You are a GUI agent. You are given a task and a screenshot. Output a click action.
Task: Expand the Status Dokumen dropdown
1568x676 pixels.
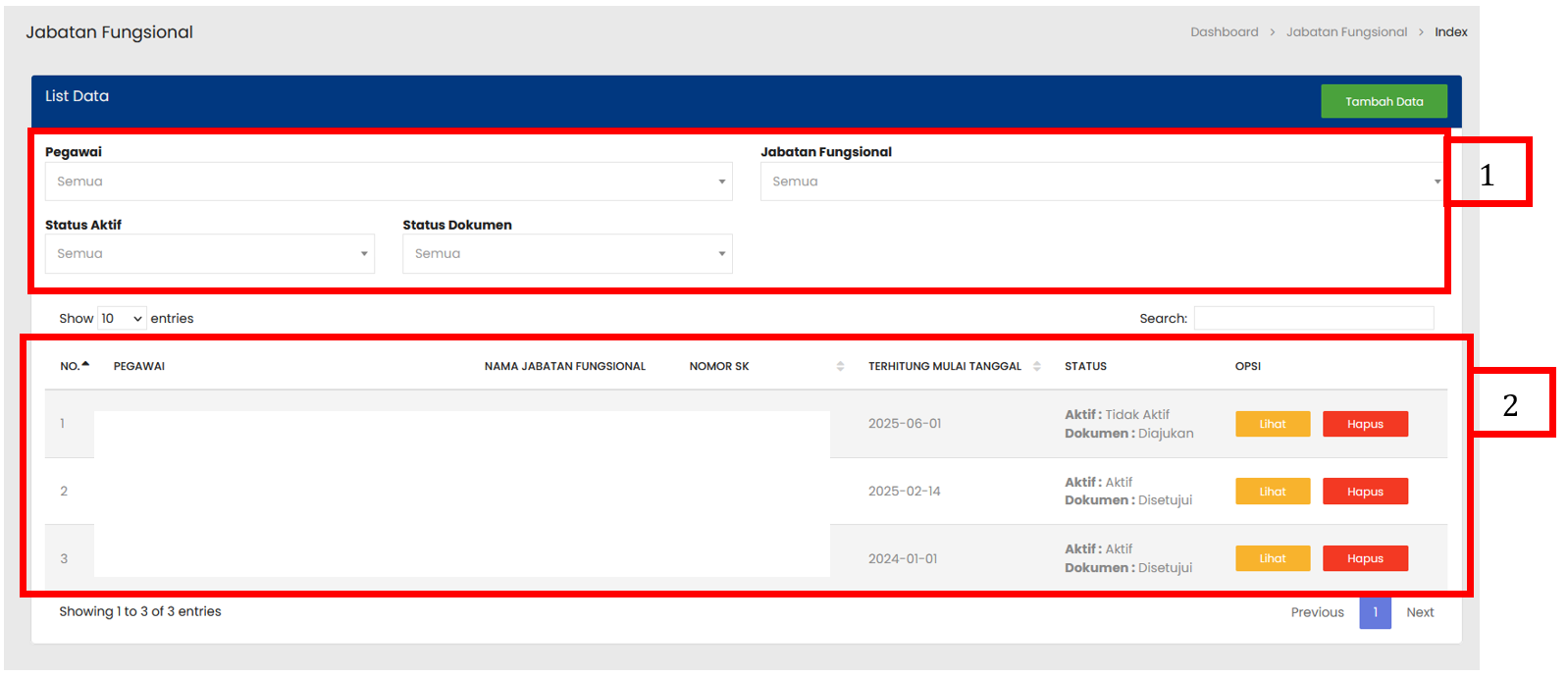[567, 253]
